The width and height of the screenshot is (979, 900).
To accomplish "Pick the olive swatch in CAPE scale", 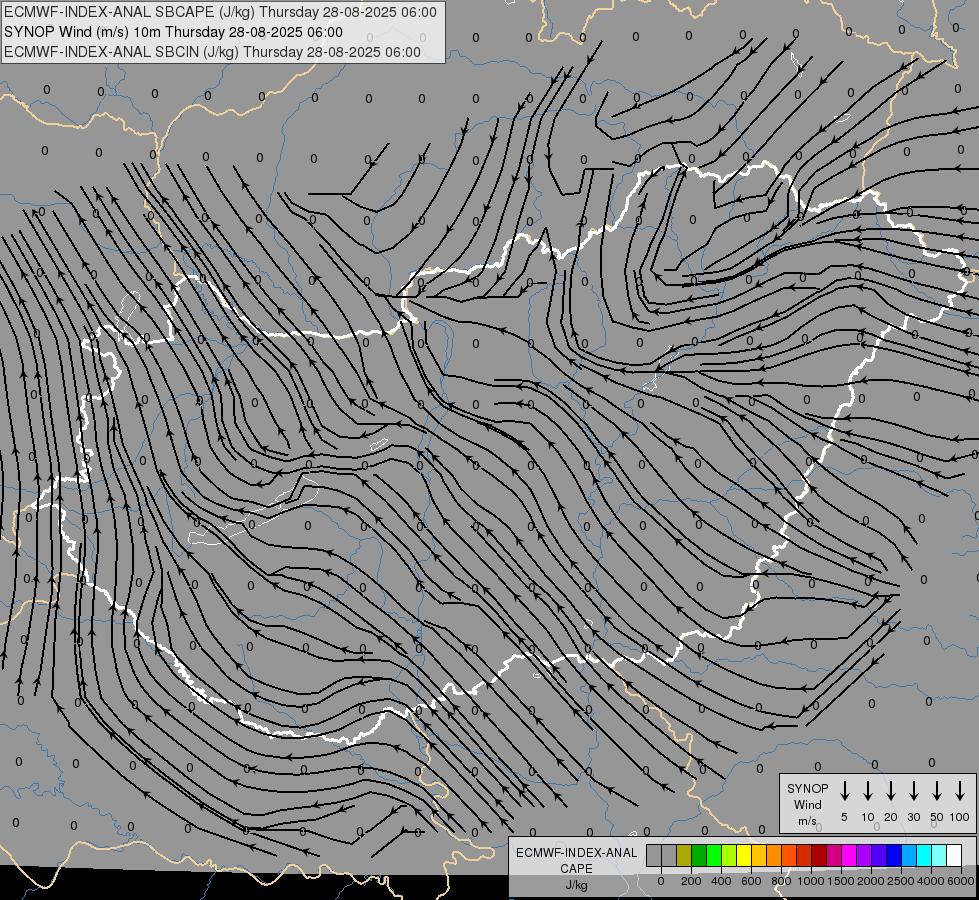I will pyautogui.click(x=684, y=856).
